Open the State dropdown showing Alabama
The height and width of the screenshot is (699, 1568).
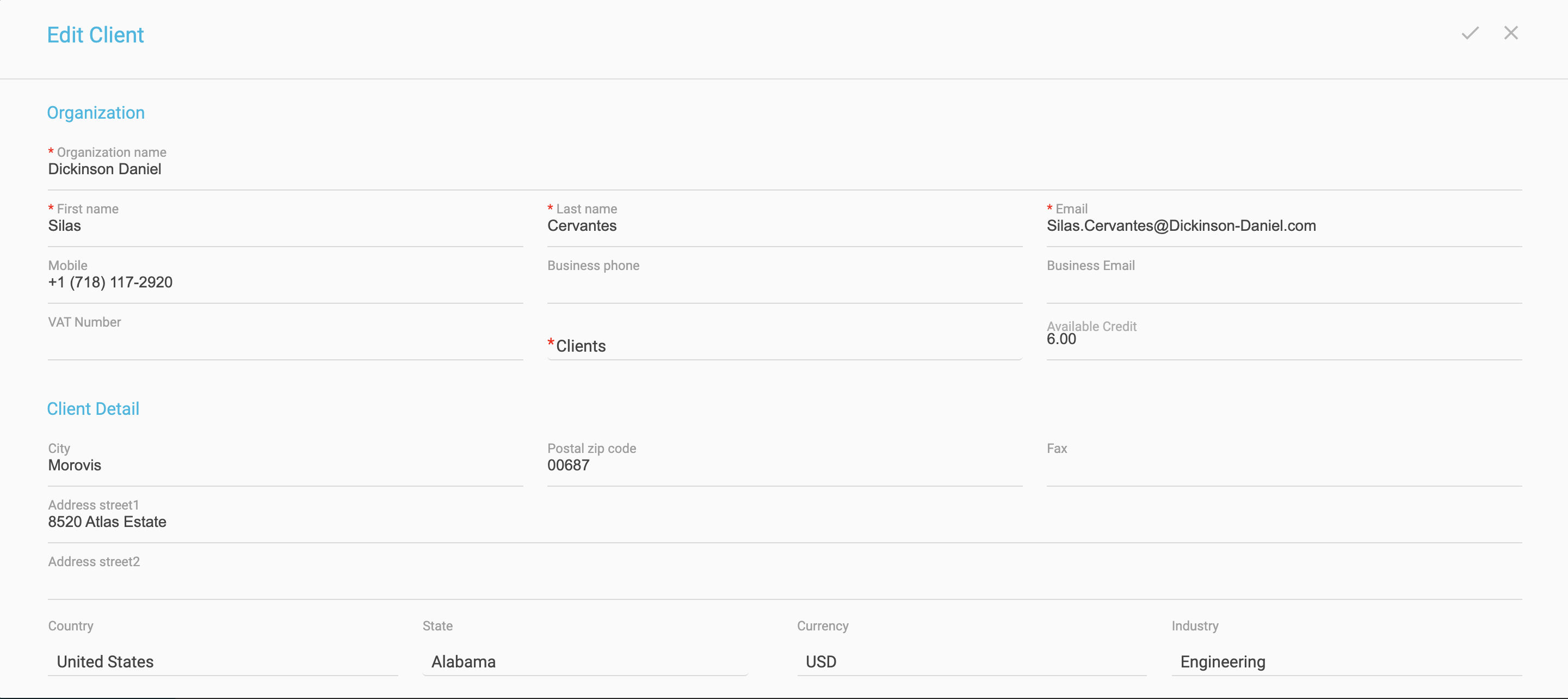(585, 661)
